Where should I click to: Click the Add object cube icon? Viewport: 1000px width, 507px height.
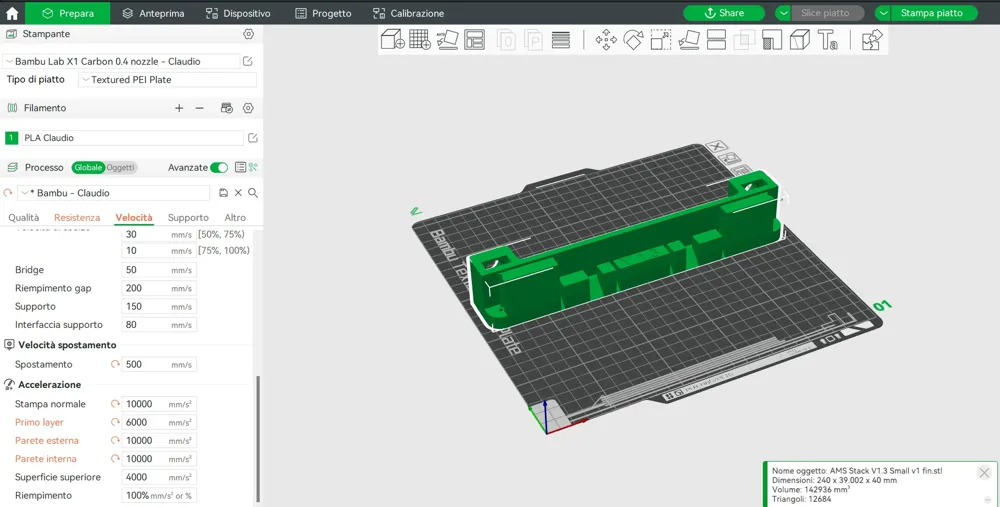coord(392,40)
